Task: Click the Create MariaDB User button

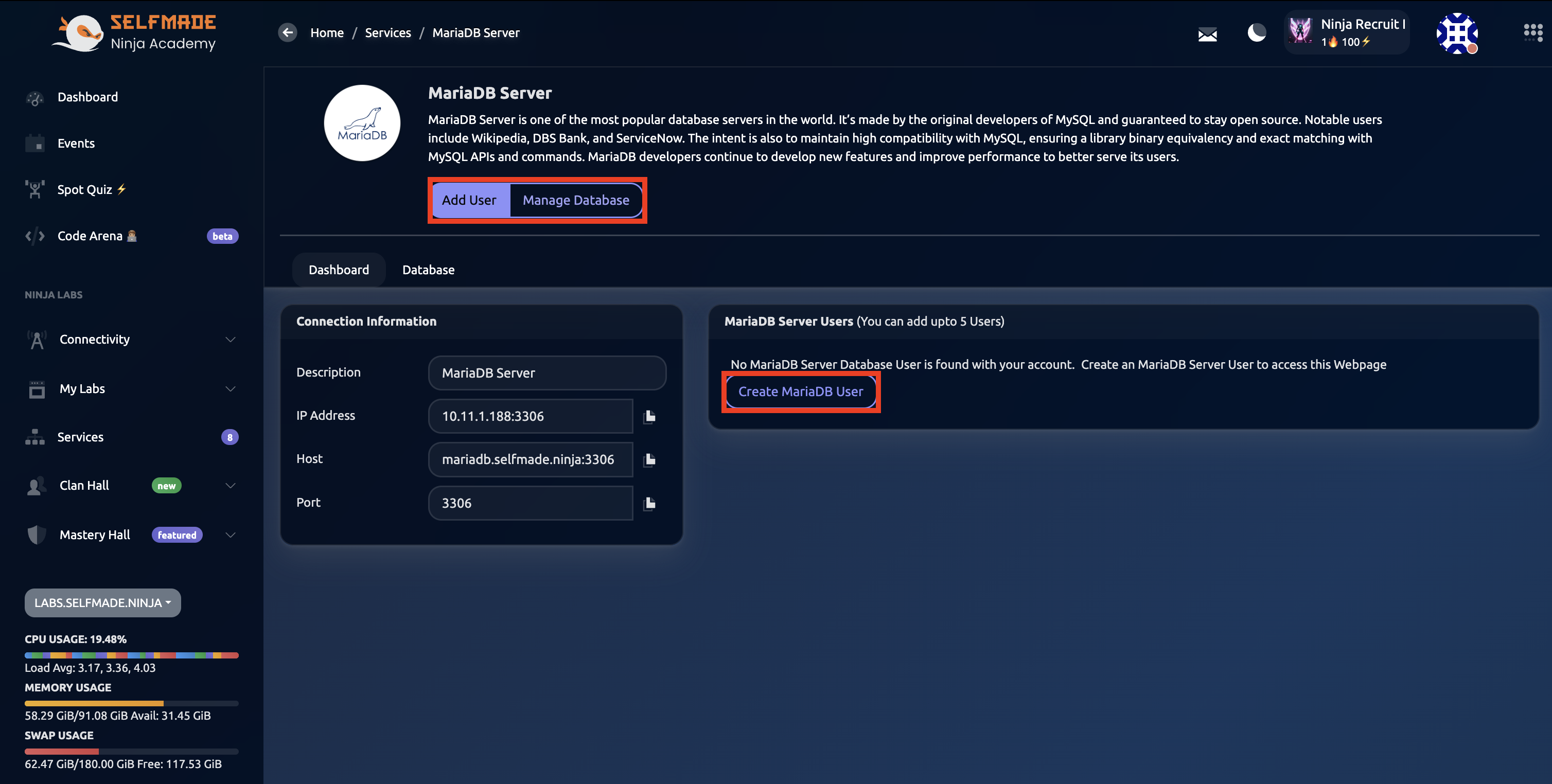Action: tap(801, 391)
